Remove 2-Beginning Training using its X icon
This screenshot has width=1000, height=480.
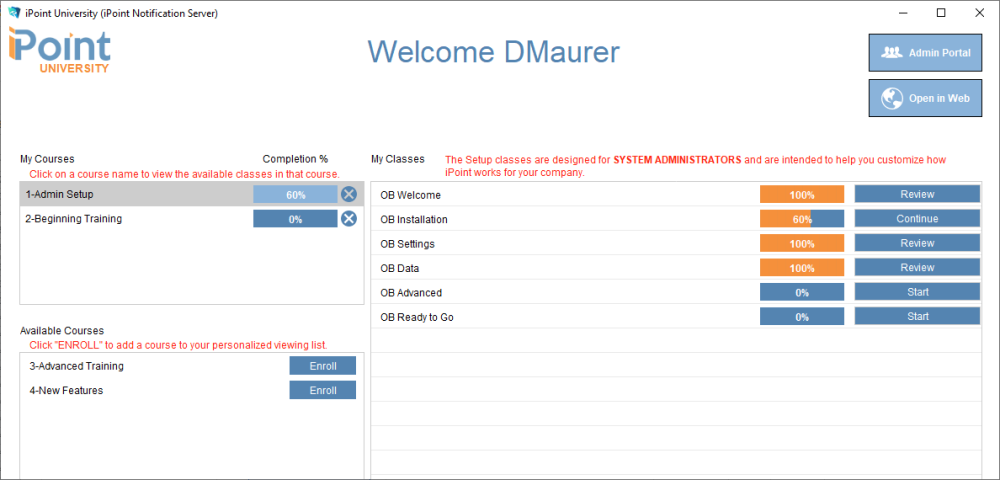pyautogui.click(x=348, y=219)
